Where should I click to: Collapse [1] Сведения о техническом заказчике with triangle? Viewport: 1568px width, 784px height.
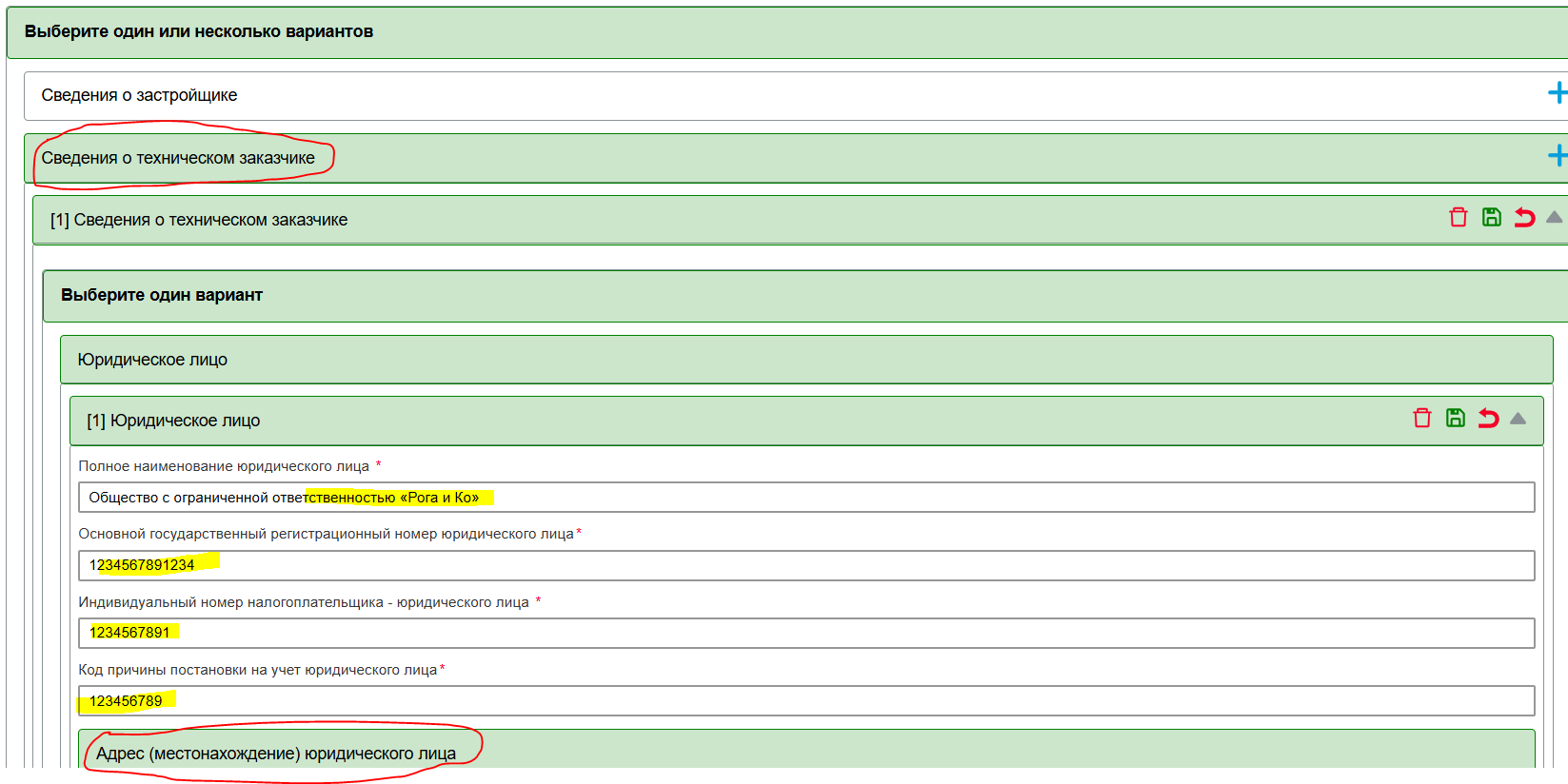[x=1554, y=218]
